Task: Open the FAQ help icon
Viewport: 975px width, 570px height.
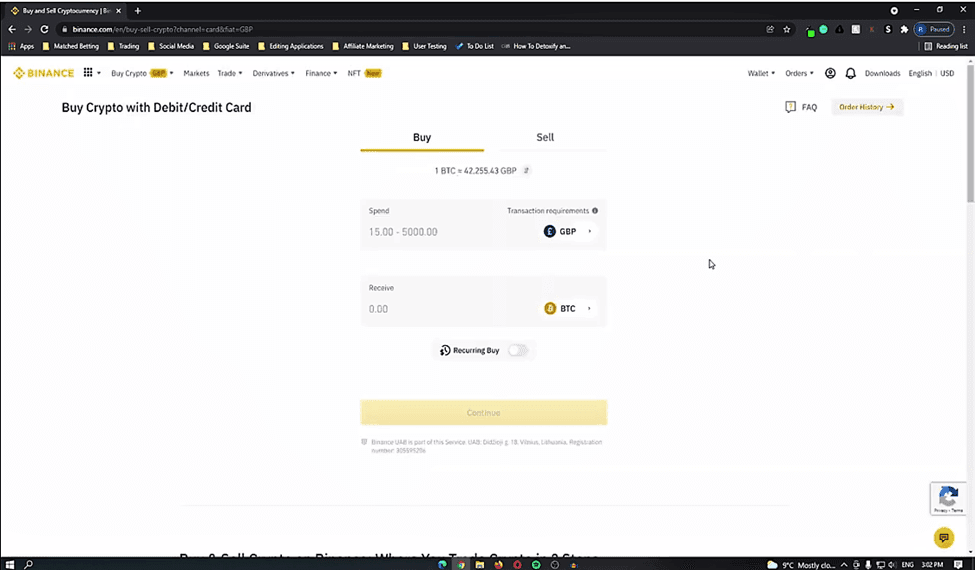Action: pos(790,107)
